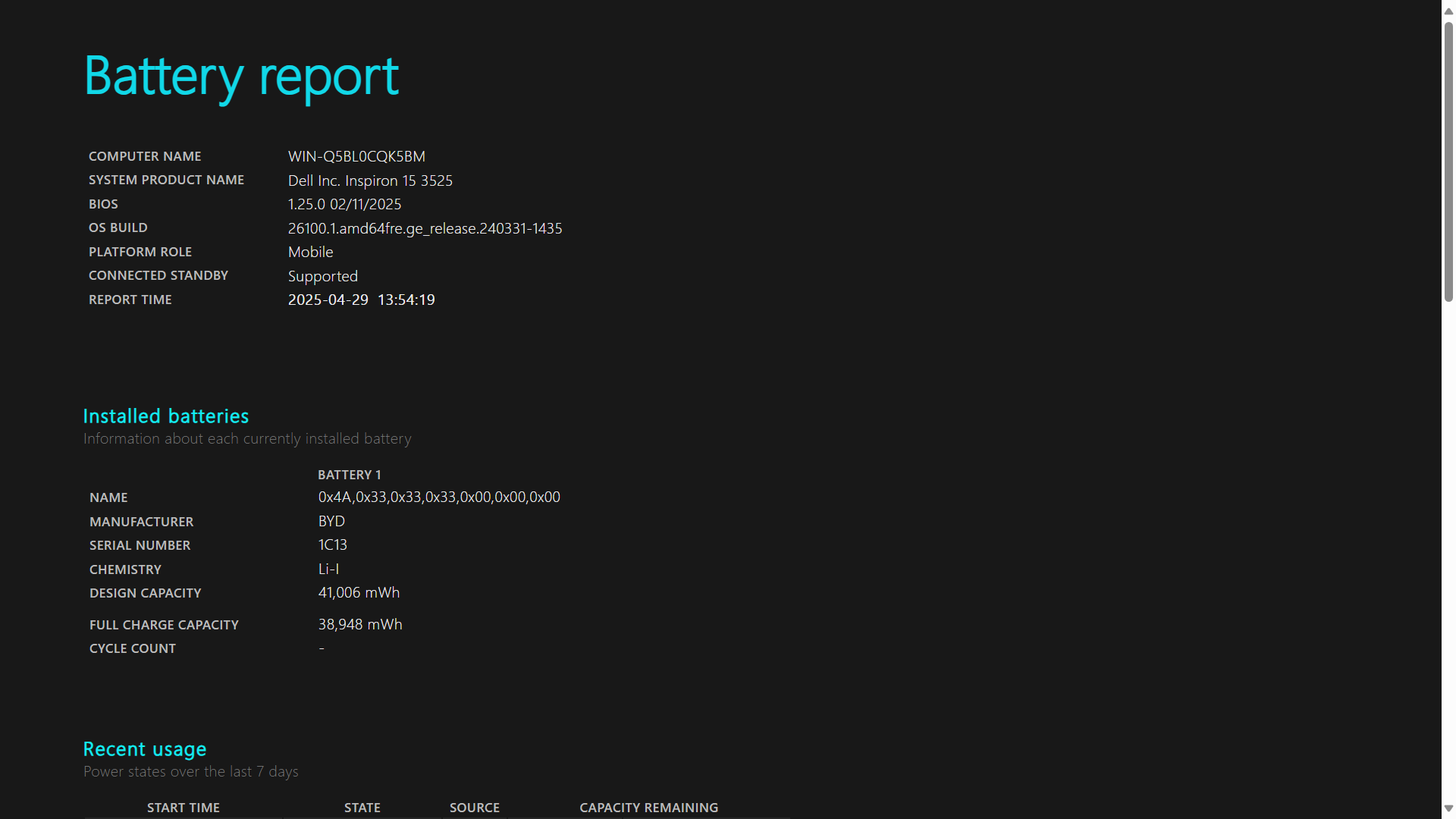Click the 'DESIGN CAPACITY' label
This screenshot has width=1456, height=819.
tap(145, 593)
